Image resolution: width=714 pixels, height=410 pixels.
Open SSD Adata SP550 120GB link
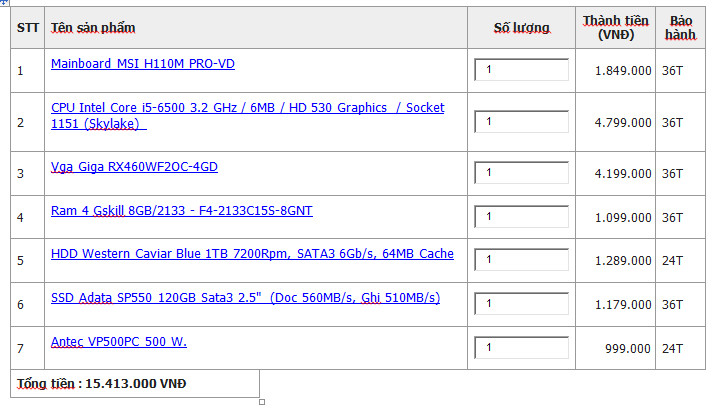click(245, 298)
